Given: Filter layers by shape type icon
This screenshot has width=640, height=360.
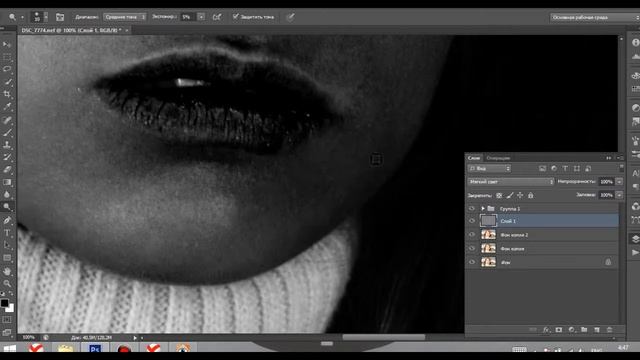Looking at the screenshot, I should point(577,169).
